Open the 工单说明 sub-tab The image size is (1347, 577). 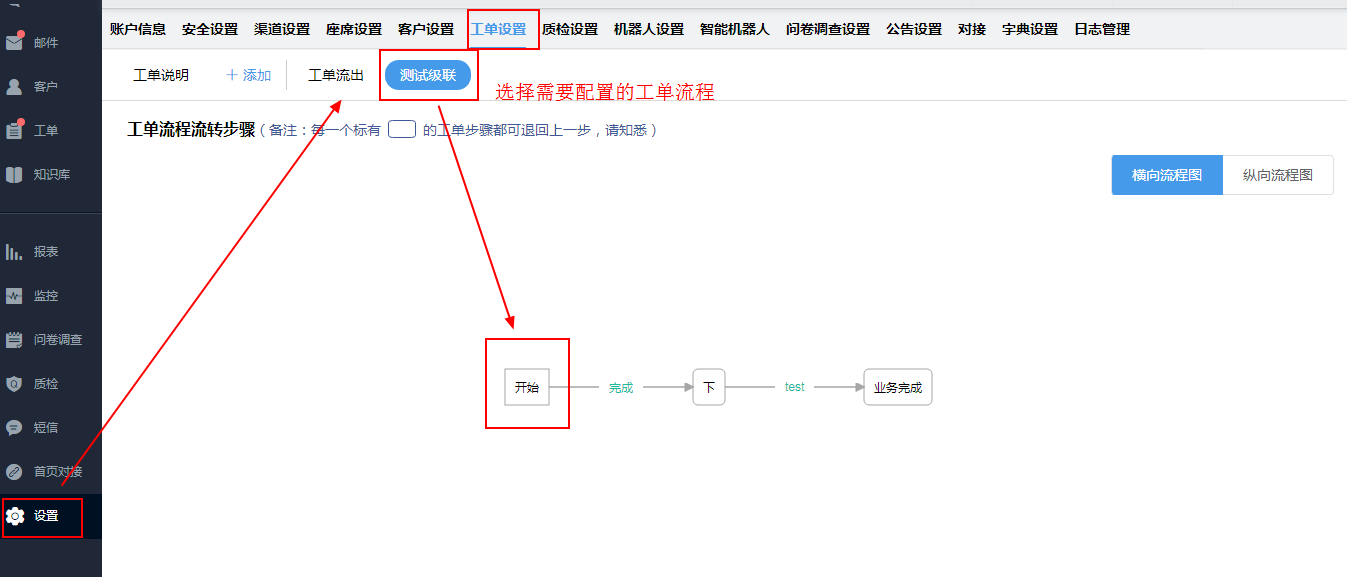coord(161,75)
